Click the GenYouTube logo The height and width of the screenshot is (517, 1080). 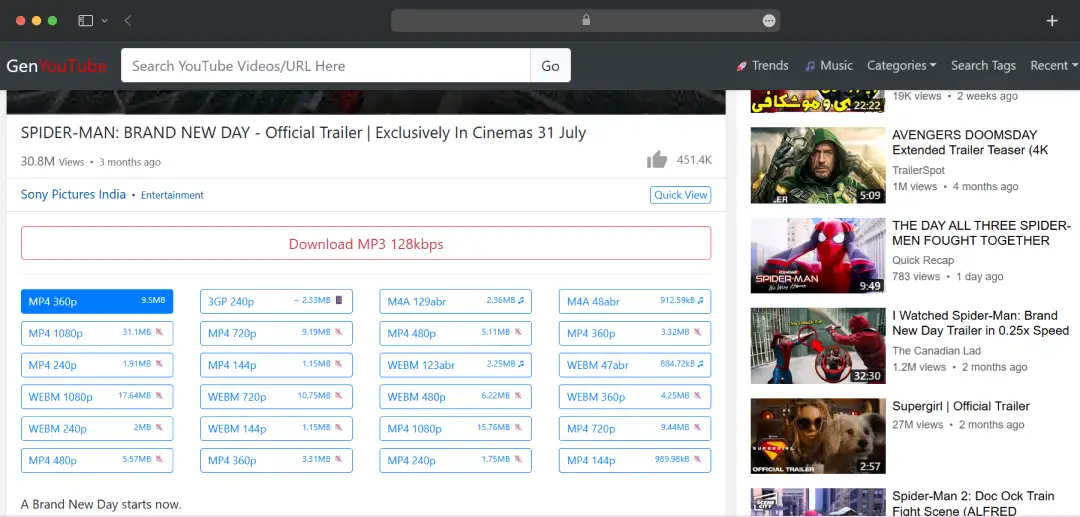(x=56, y=66)
